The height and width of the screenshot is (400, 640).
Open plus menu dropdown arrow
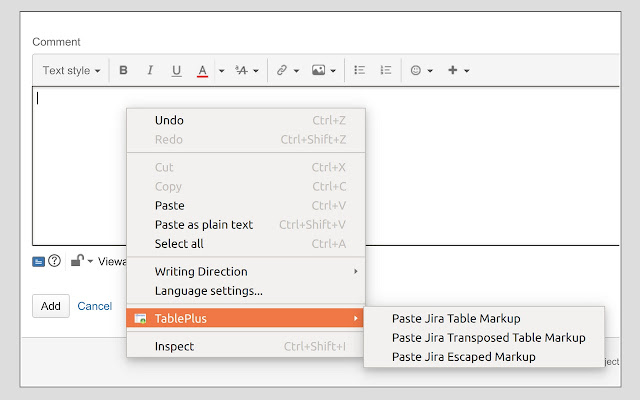[467, 71]
